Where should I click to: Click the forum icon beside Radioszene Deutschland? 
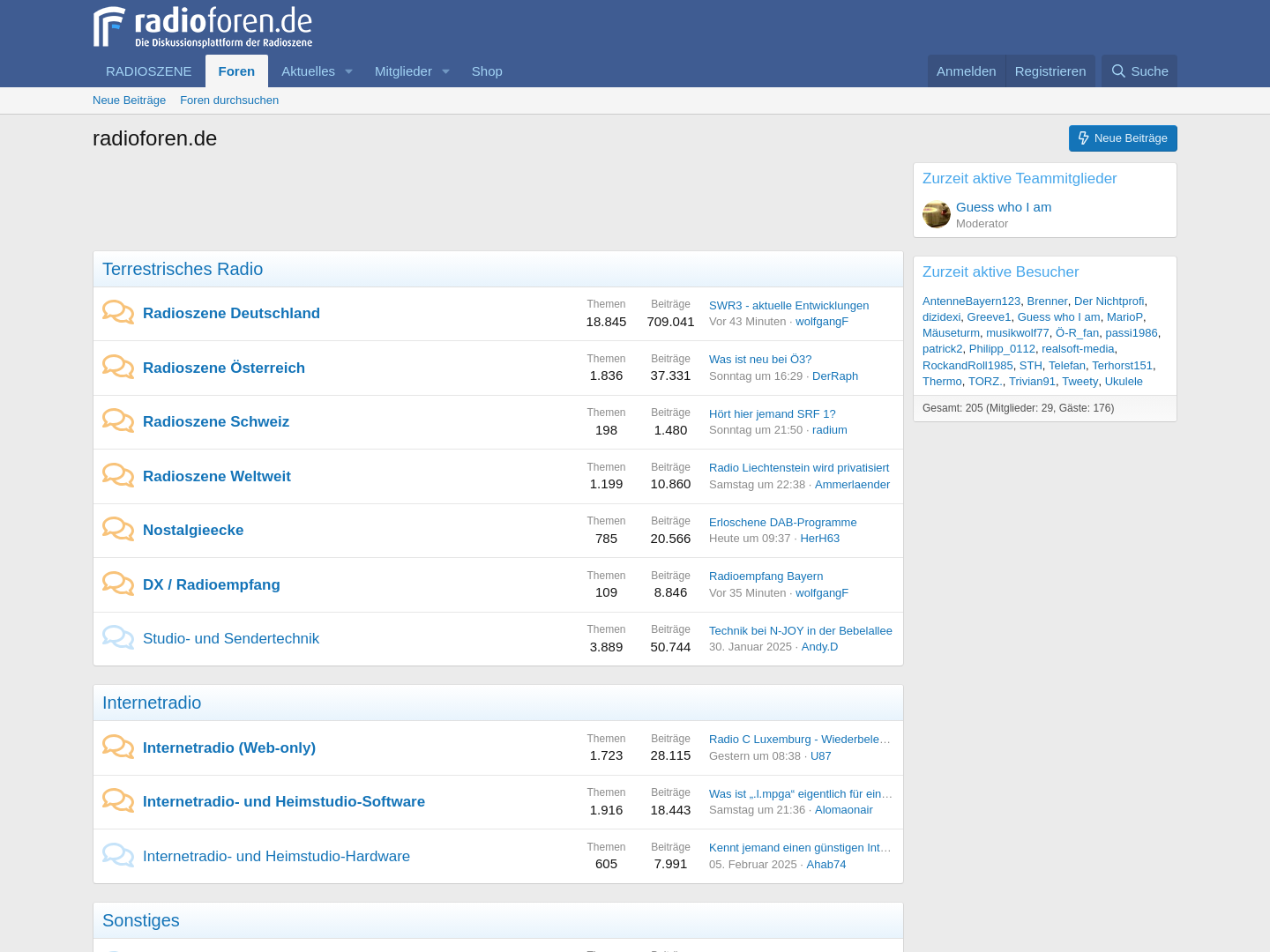click(118, 313)
